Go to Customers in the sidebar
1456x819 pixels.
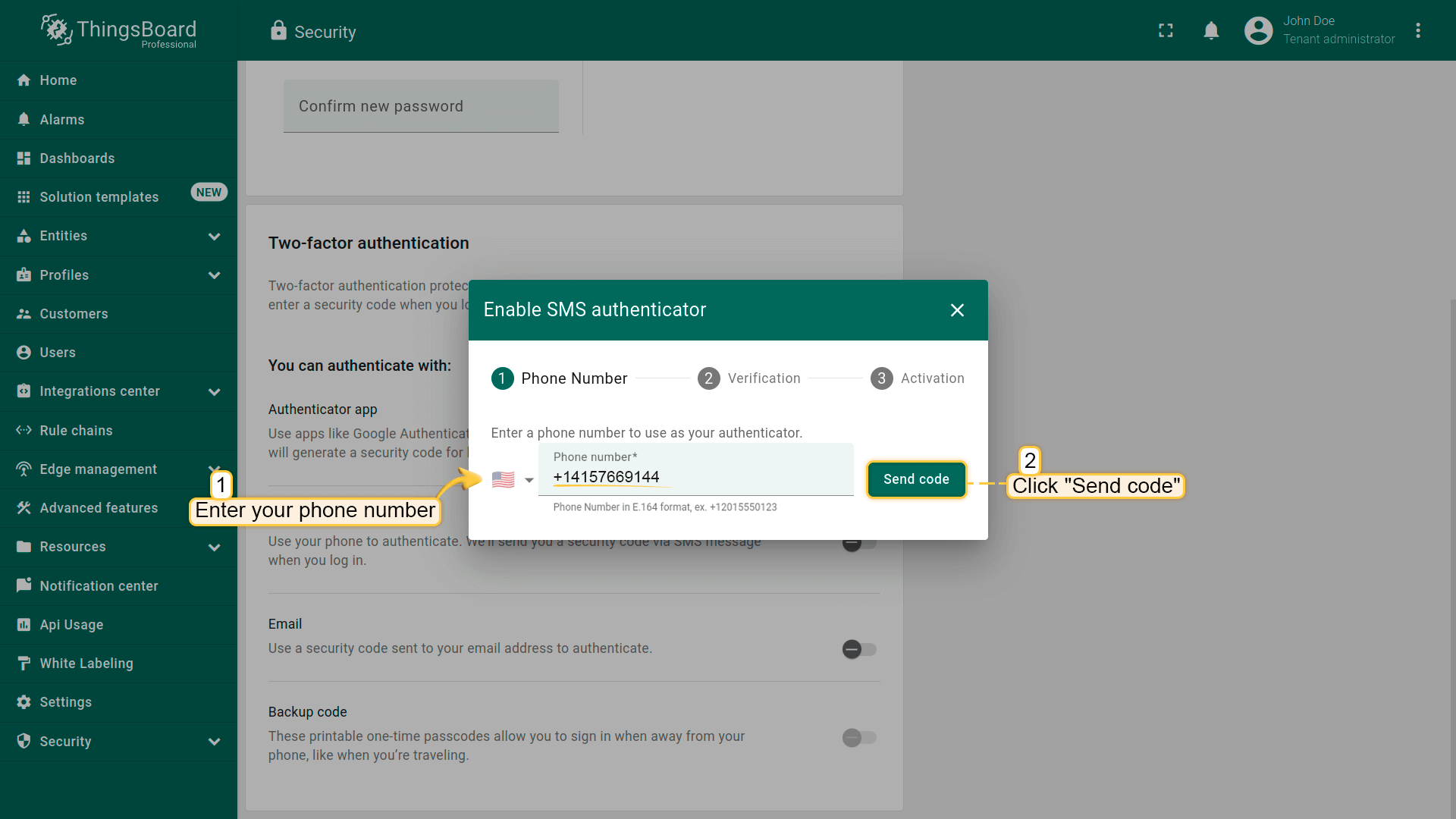74,313
